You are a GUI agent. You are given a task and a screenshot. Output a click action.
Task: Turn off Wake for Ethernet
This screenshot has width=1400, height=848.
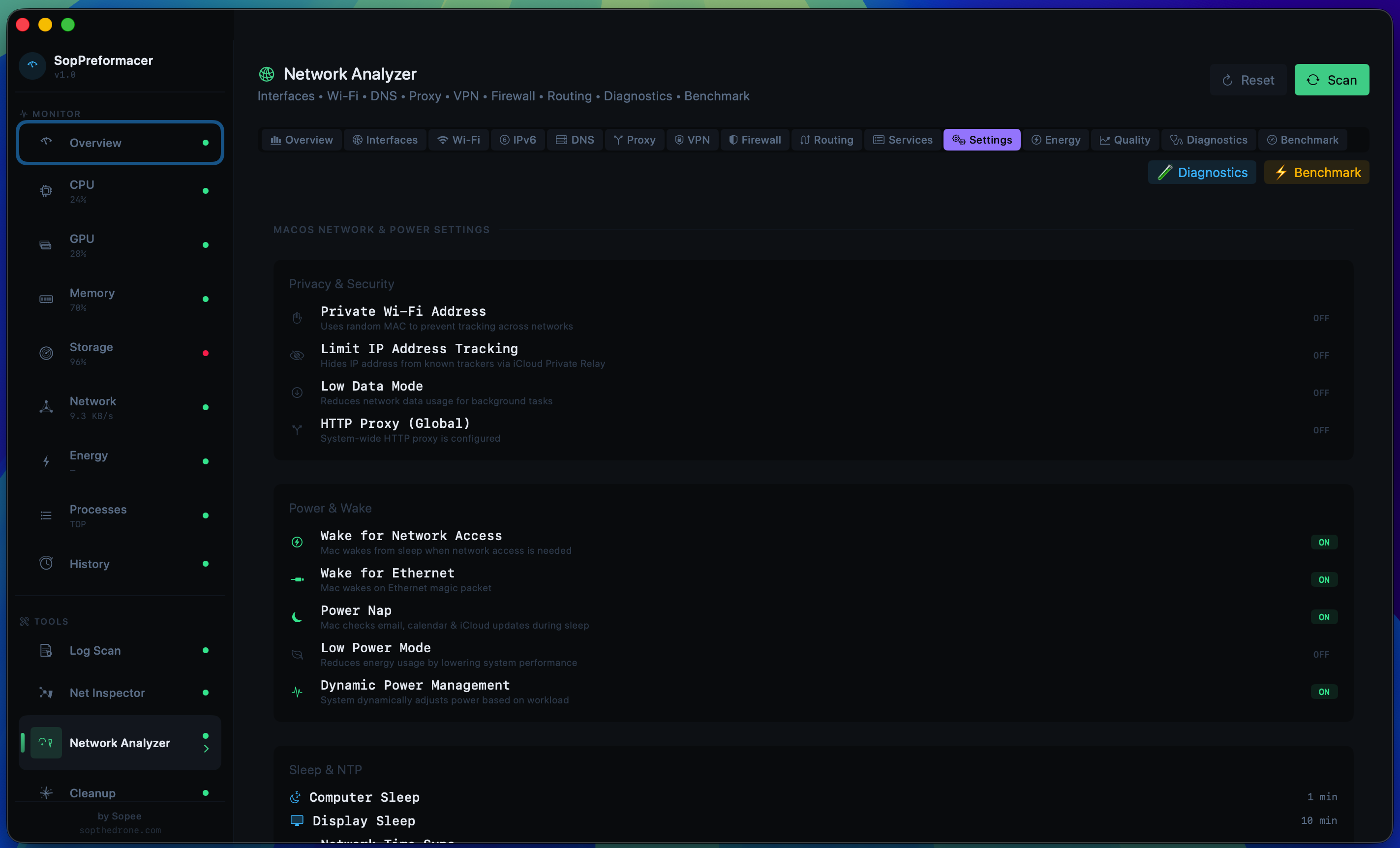[1324, 579]
